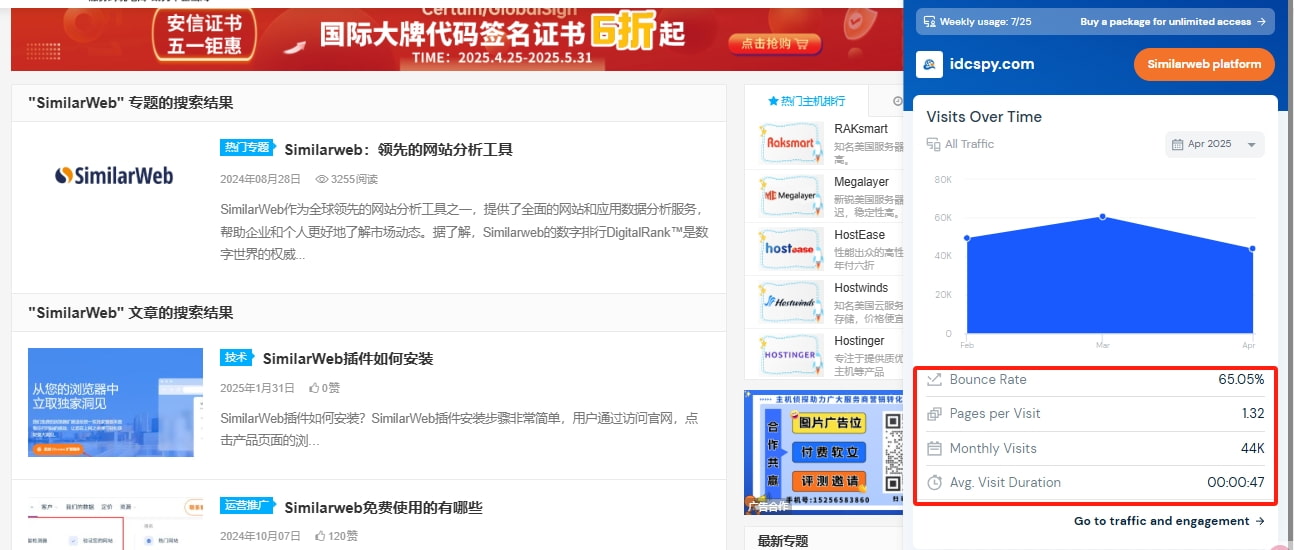Click the Bounce Rate metric icon

tap(934, 379)
